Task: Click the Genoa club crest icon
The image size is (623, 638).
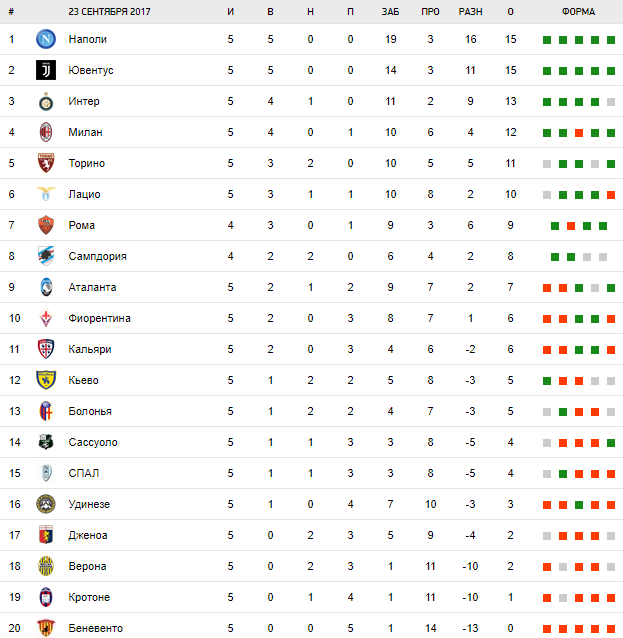Action: [45, 535]
